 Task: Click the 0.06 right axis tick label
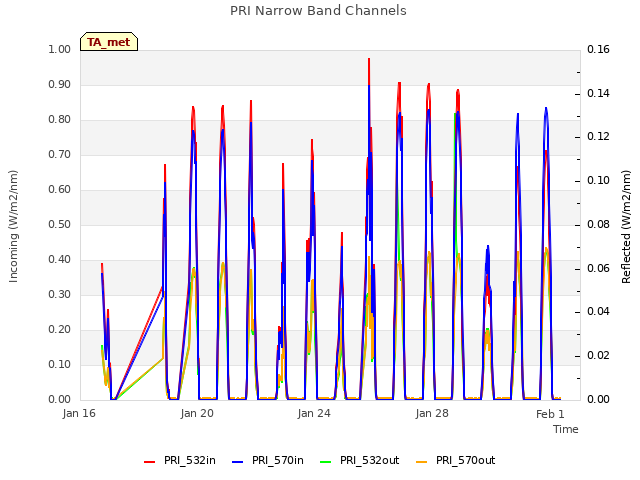pyautogui.click(x=598, y=269)
